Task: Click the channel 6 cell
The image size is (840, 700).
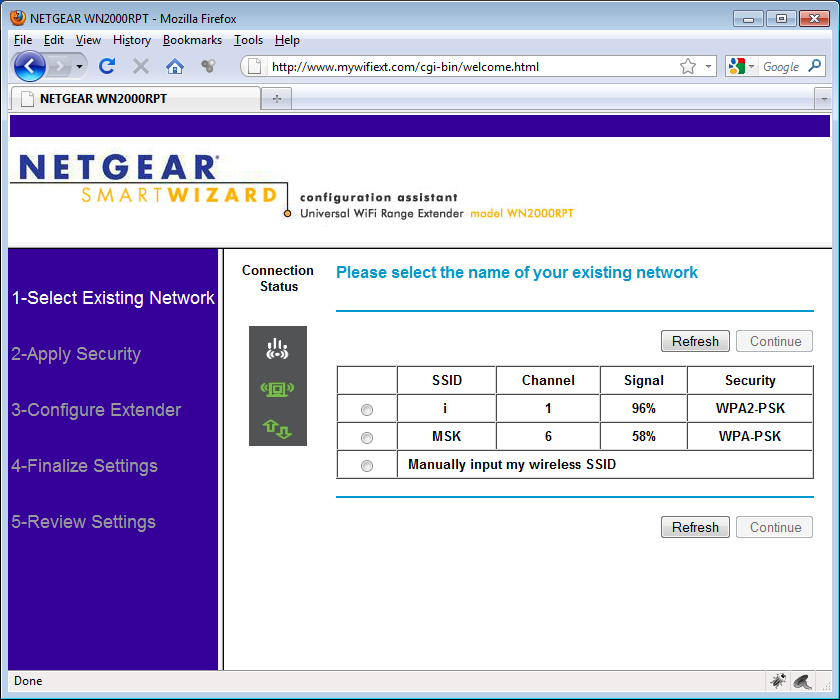Action: (x=548, y=436)
